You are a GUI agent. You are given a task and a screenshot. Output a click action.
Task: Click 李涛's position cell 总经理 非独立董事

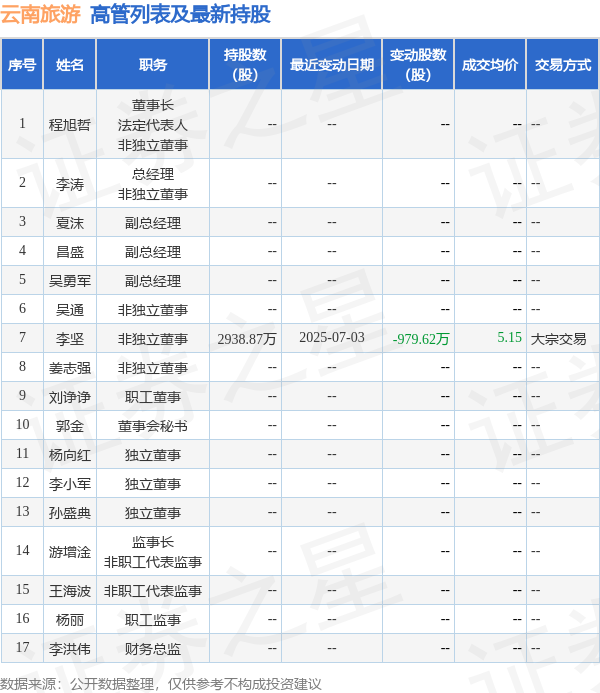pos(153,184)
